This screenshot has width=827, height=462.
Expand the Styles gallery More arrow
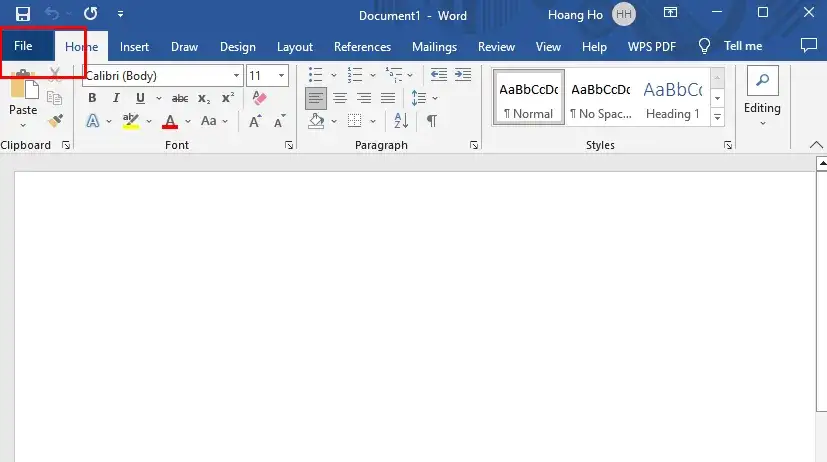[717, 117]
